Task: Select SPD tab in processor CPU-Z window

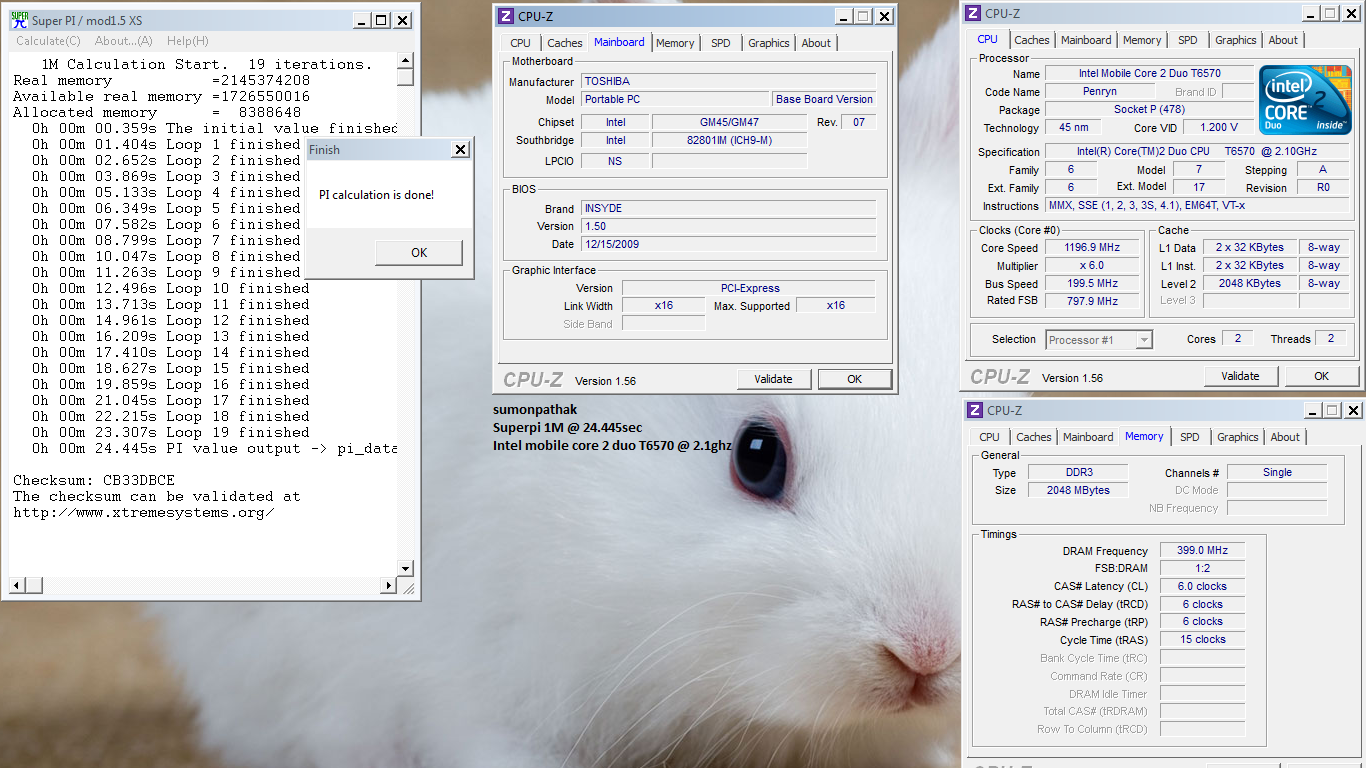Action: [1188, 40]
